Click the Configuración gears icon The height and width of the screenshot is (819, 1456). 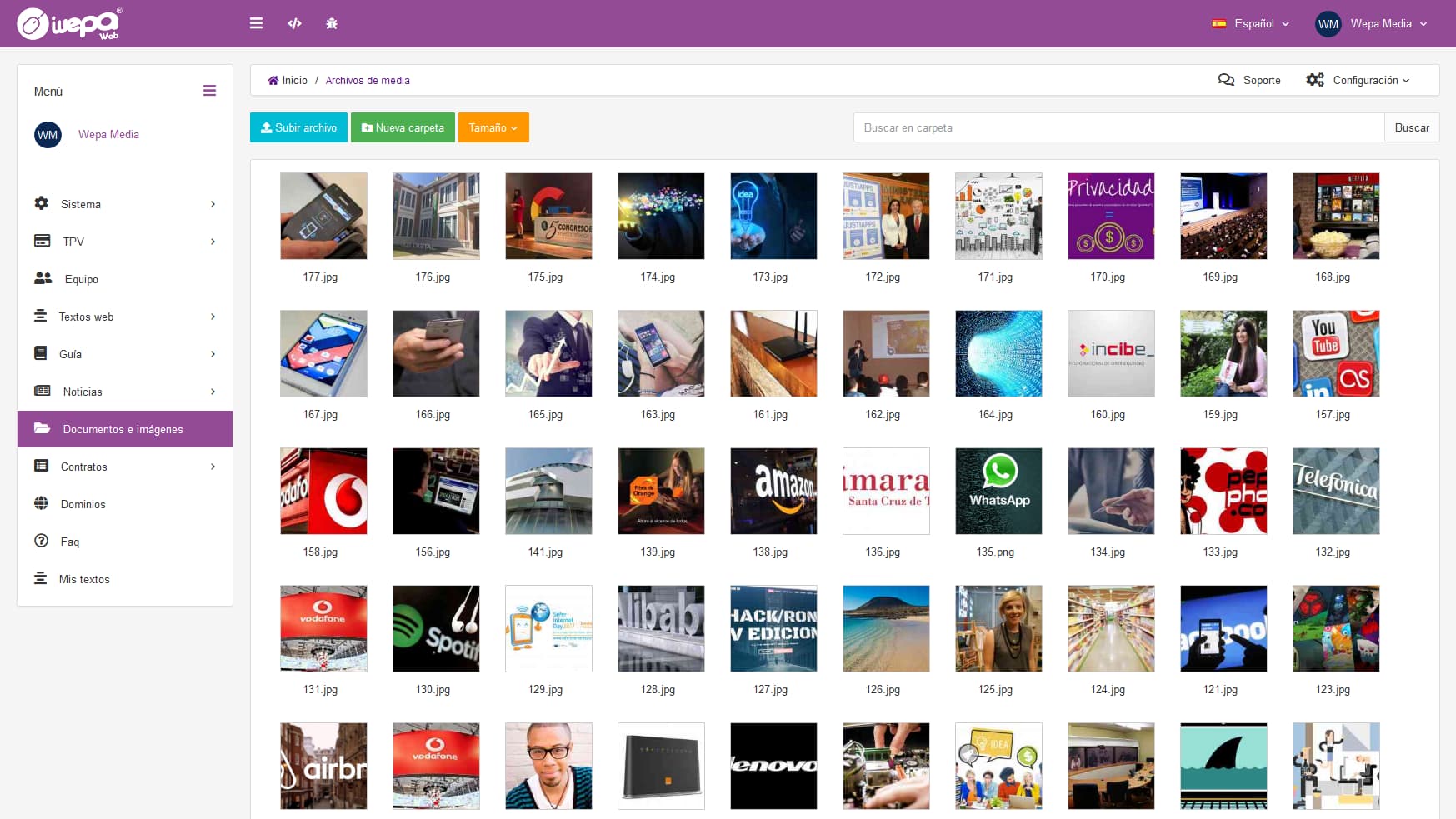tap(1315, 79)
